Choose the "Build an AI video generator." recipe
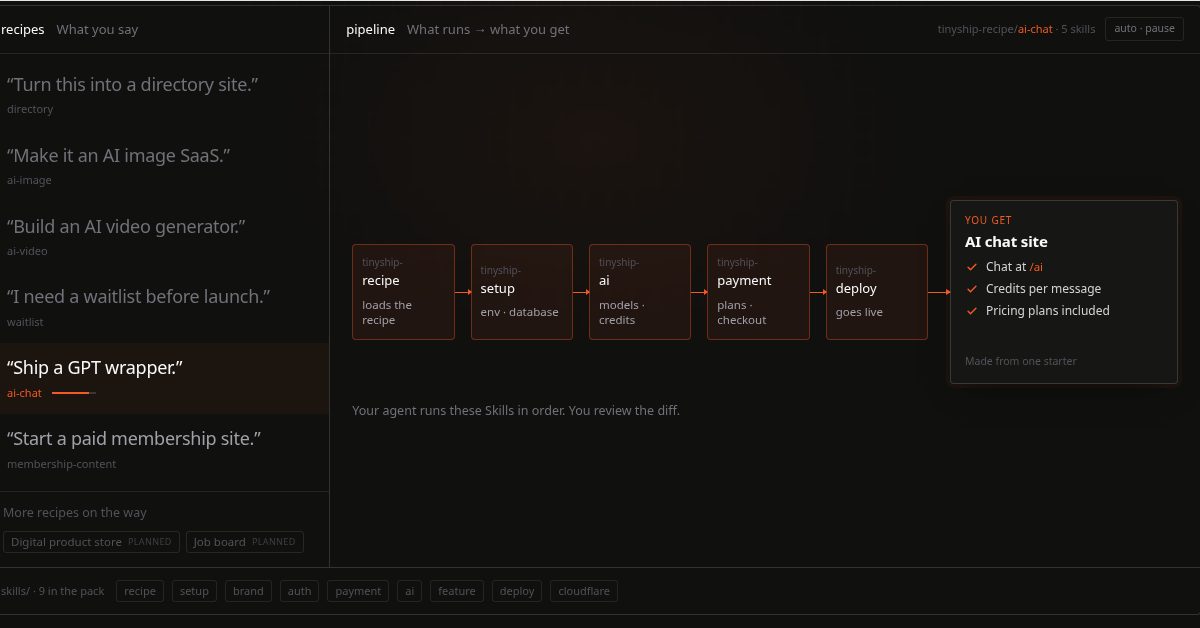The image size is (1200, 628). pos(164,237)
